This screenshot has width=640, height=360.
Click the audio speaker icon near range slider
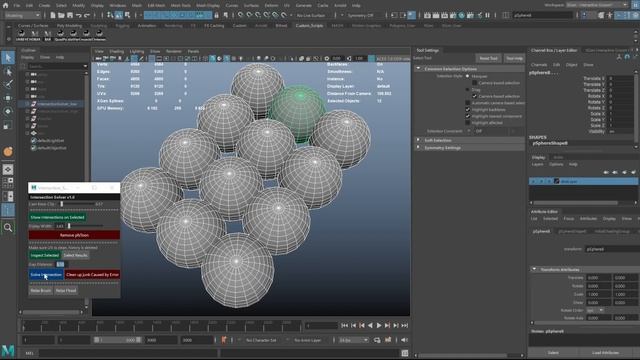(404, 340)
